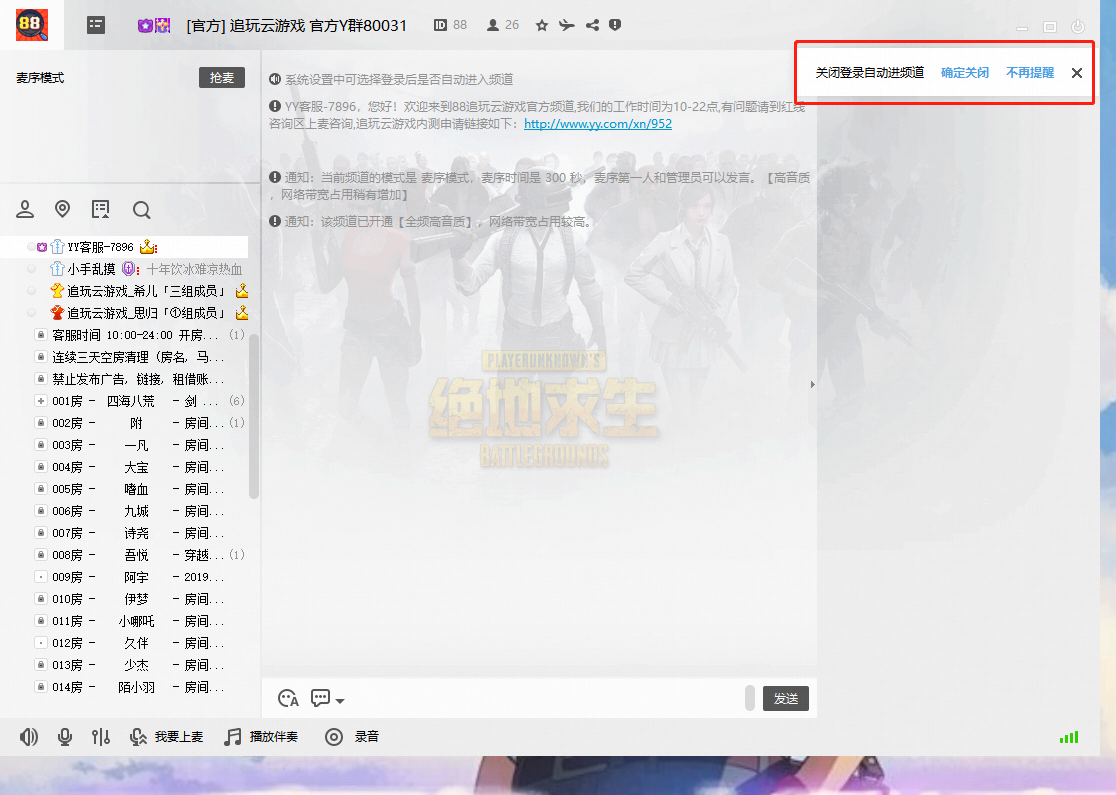The image size is (1116, 795).
Task: Open emoji picker in chat input
Action: pyautogui.click(x=288, y=698)
